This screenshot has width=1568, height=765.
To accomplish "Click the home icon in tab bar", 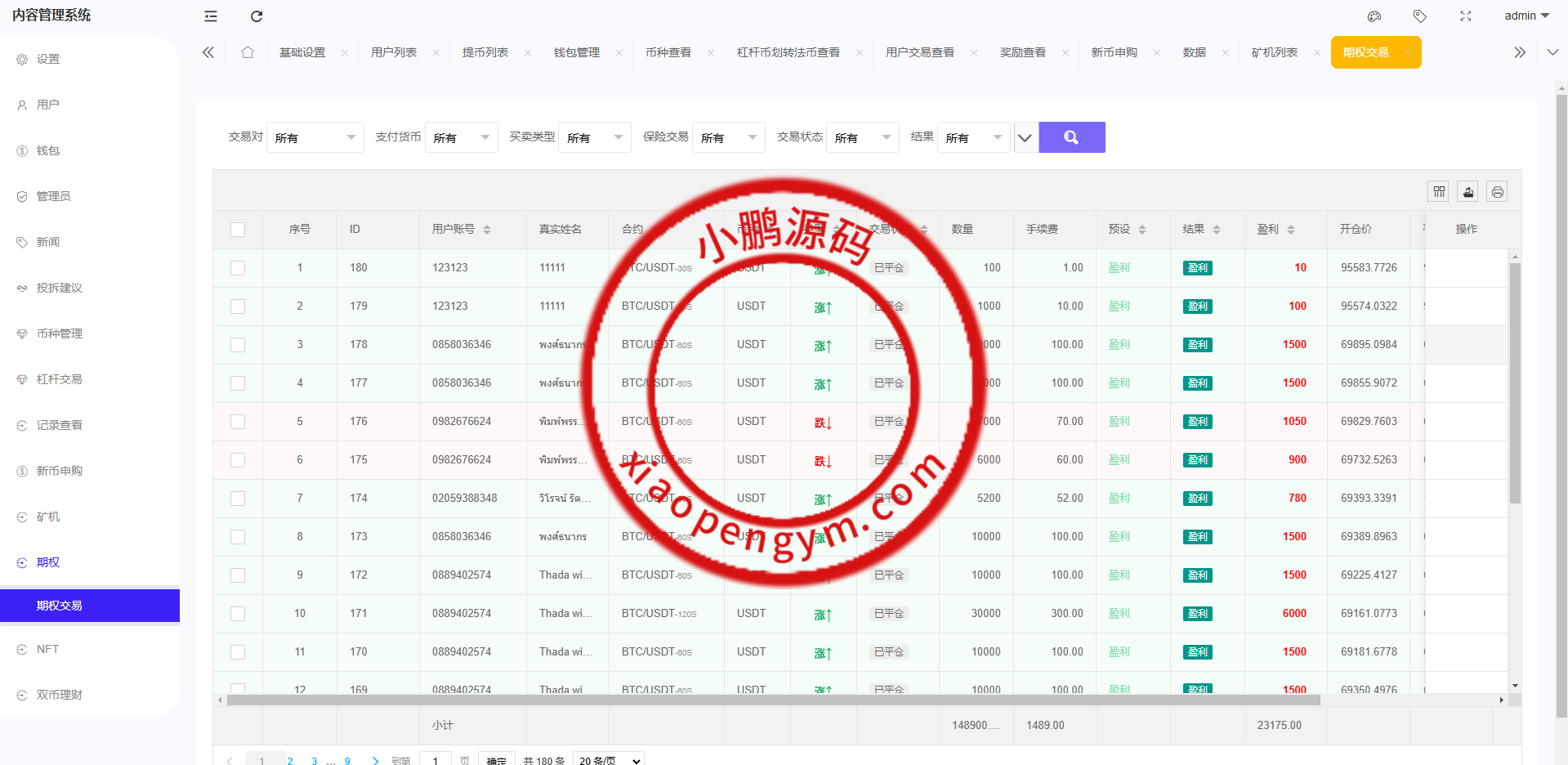I will (248, 51).
